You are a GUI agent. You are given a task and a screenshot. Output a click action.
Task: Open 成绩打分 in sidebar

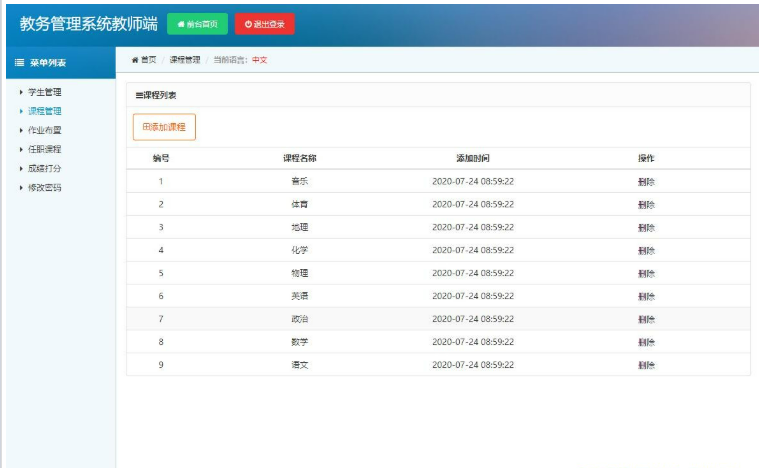45,168
